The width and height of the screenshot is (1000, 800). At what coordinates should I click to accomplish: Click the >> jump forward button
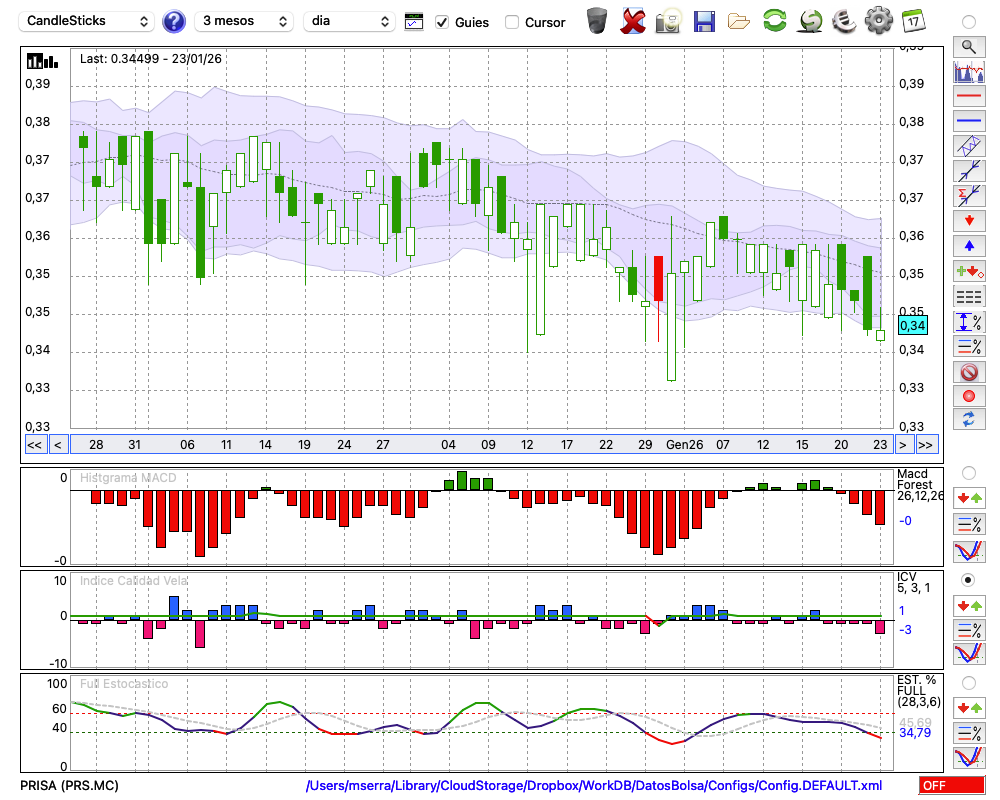click(x=926, y=444)
